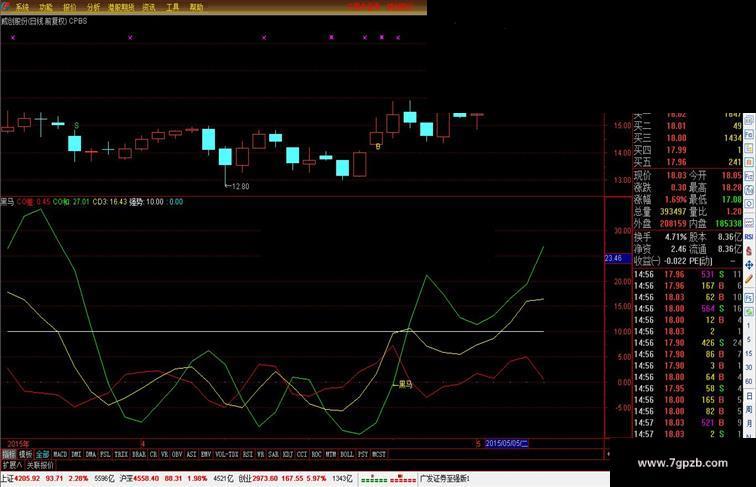Screen dimensions: 756x487
Task: Switch indicator to CR
Action: [153, 454]
